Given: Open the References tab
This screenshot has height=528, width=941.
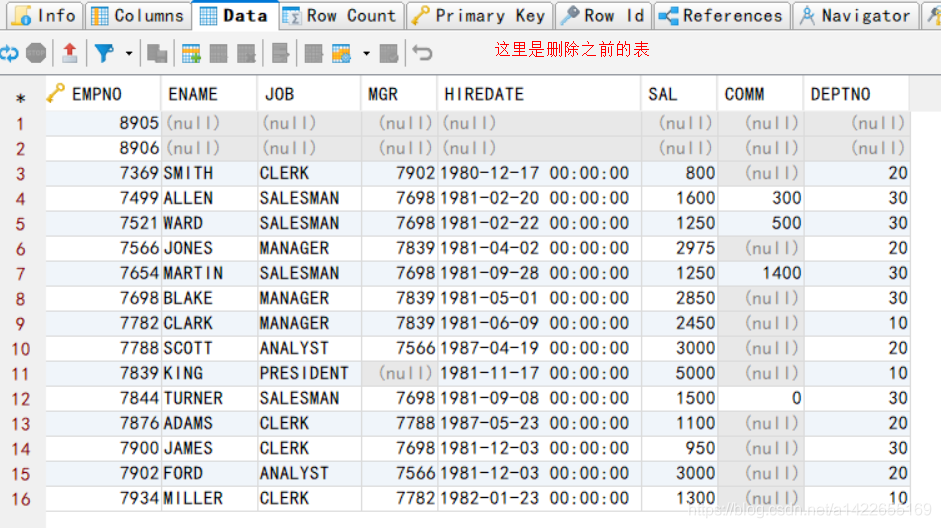Looking at the screenshot, I should pos(722,16).
